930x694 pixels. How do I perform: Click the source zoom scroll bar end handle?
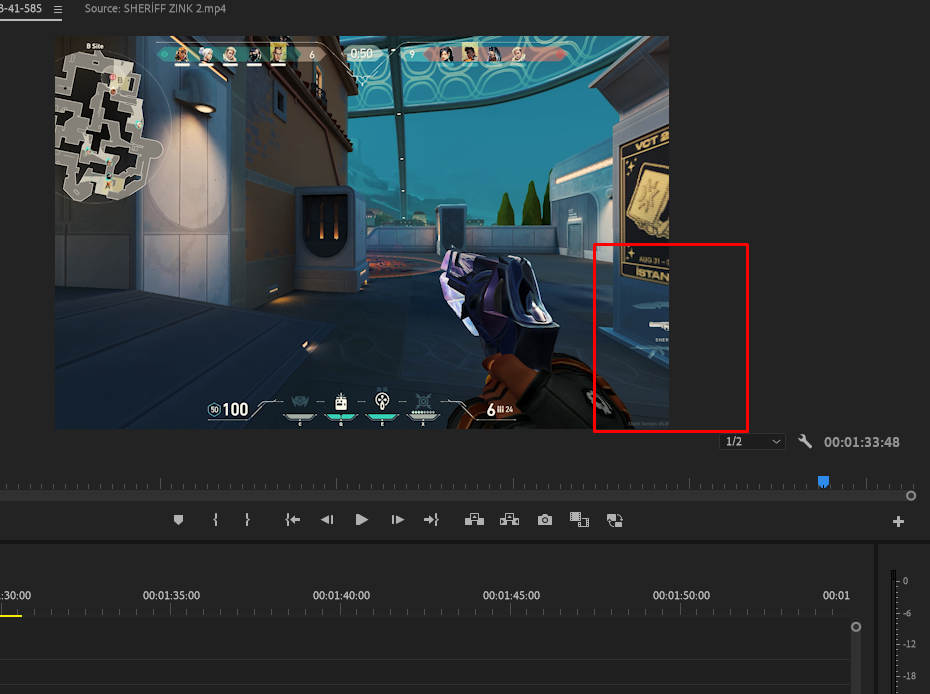(911, 495)
